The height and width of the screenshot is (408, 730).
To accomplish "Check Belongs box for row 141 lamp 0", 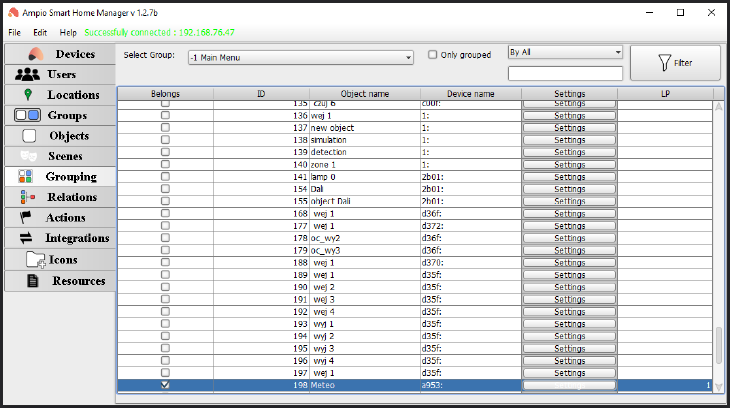I will [x=165, y=177].
